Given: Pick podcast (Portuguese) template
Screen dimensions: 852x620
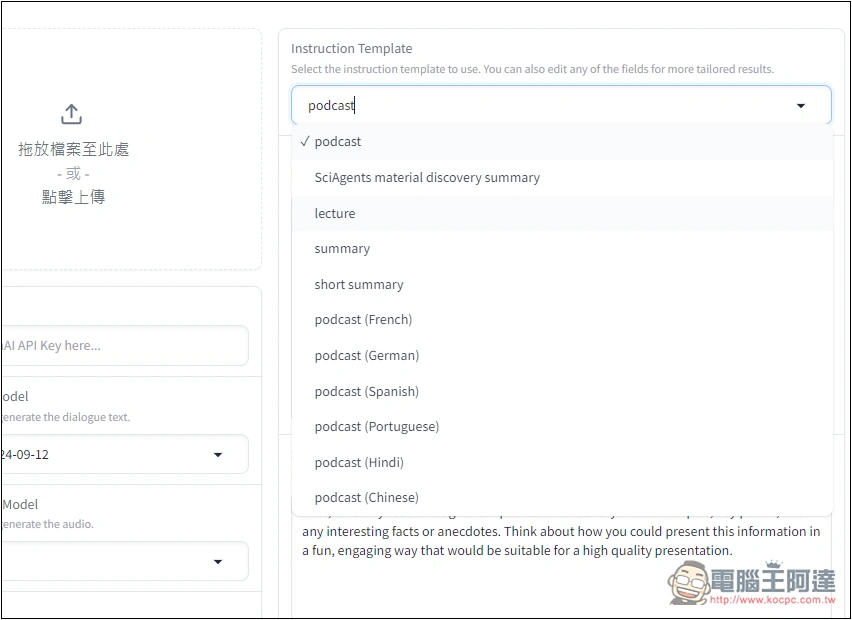Looking at the screenshot, I should pyautogui.click(x=562, y=427).
